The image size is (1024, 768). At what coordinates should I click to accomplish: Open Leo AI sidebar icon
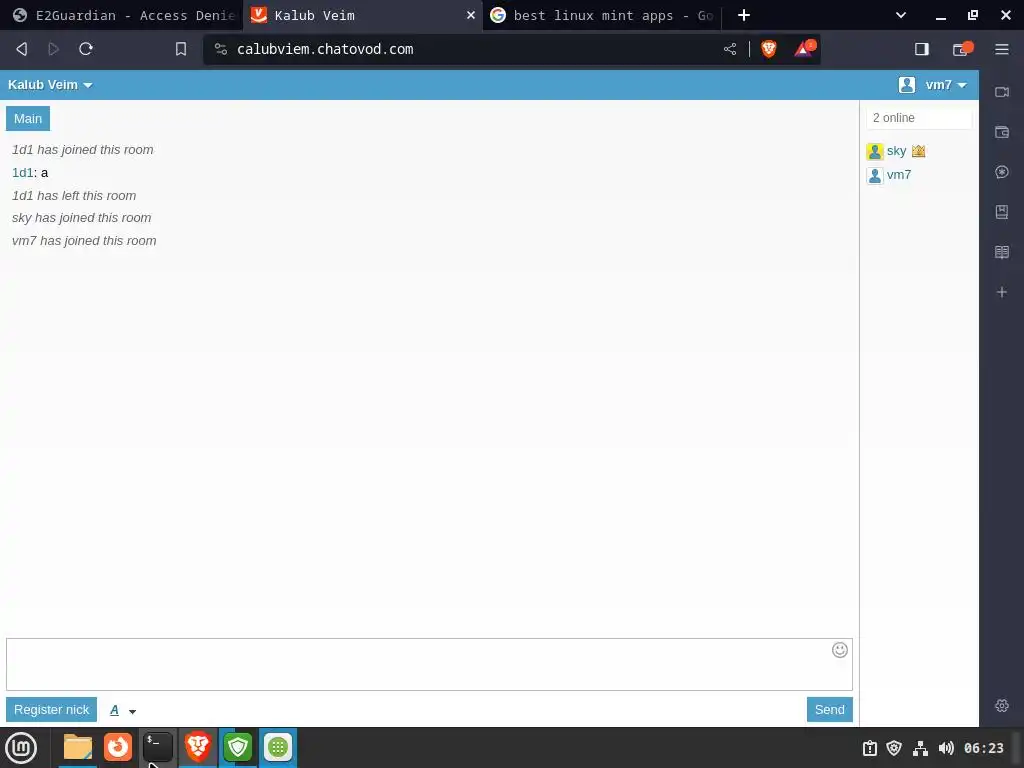pyautogui.click(x=1002, y=172)
